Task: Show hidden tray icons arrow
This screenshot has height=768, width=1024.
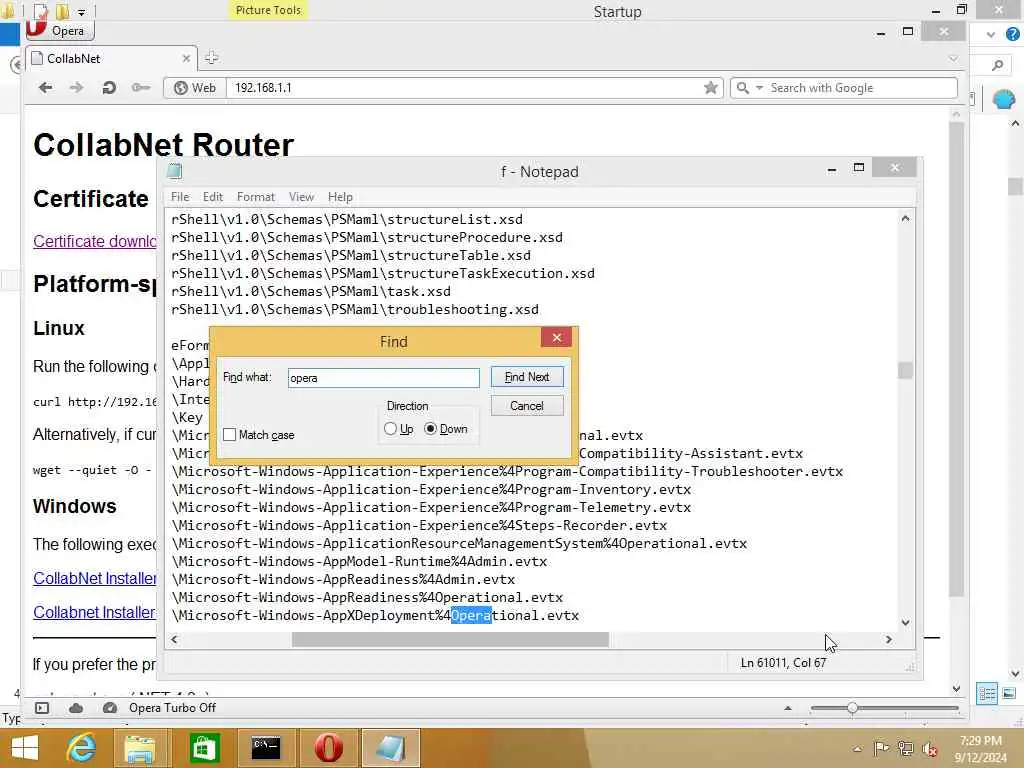Action: [857, 748]
